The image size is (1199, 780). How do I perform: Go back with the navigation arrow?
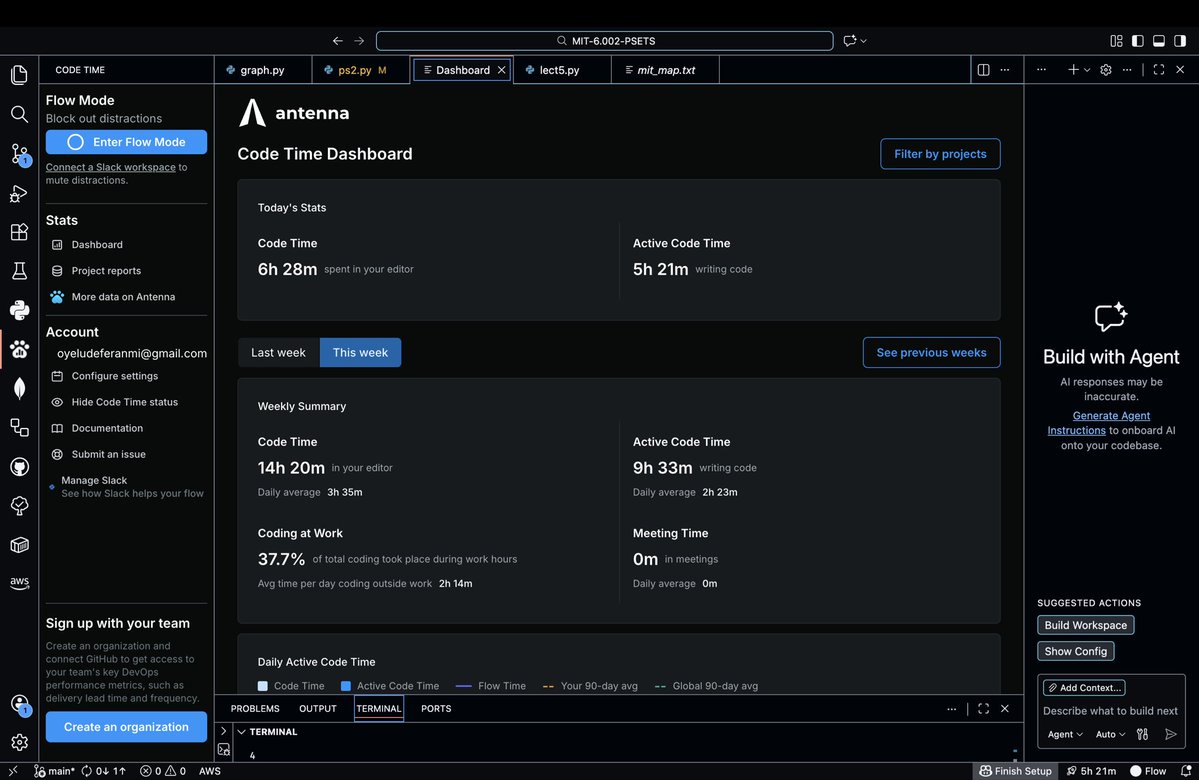[x=337, y=41]
